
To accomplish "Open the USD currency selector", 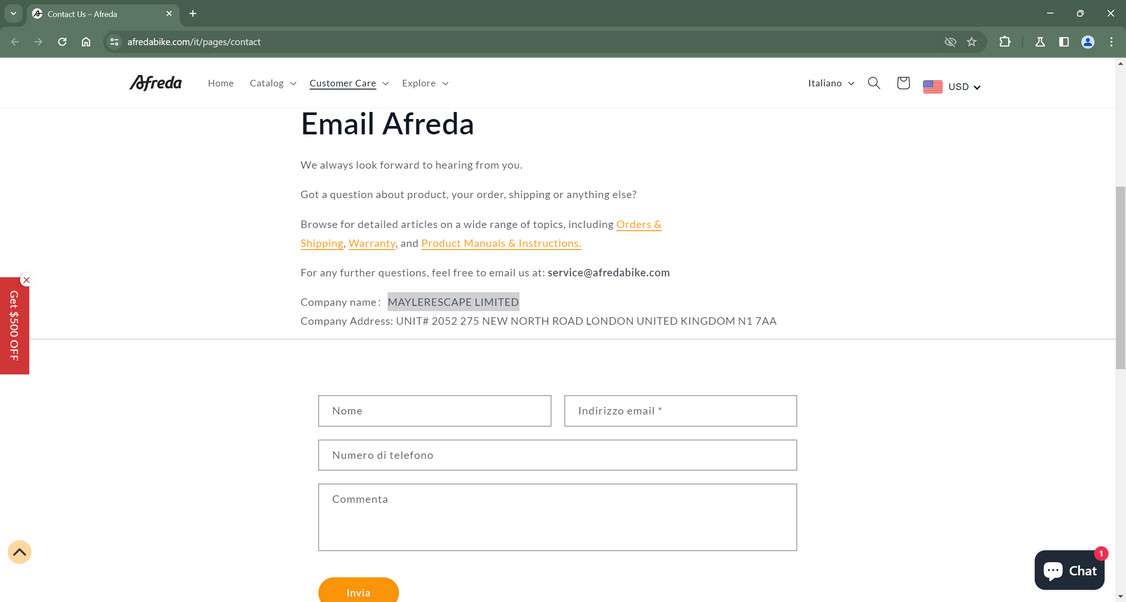I will [x=951, y=87].
